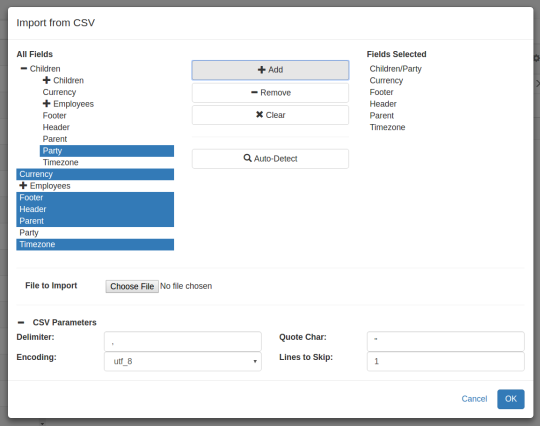Image resolution: width=540 pixels, height=426 pixels.
Task: Select Header in Fields Selected list
Action: click(383, 104)
